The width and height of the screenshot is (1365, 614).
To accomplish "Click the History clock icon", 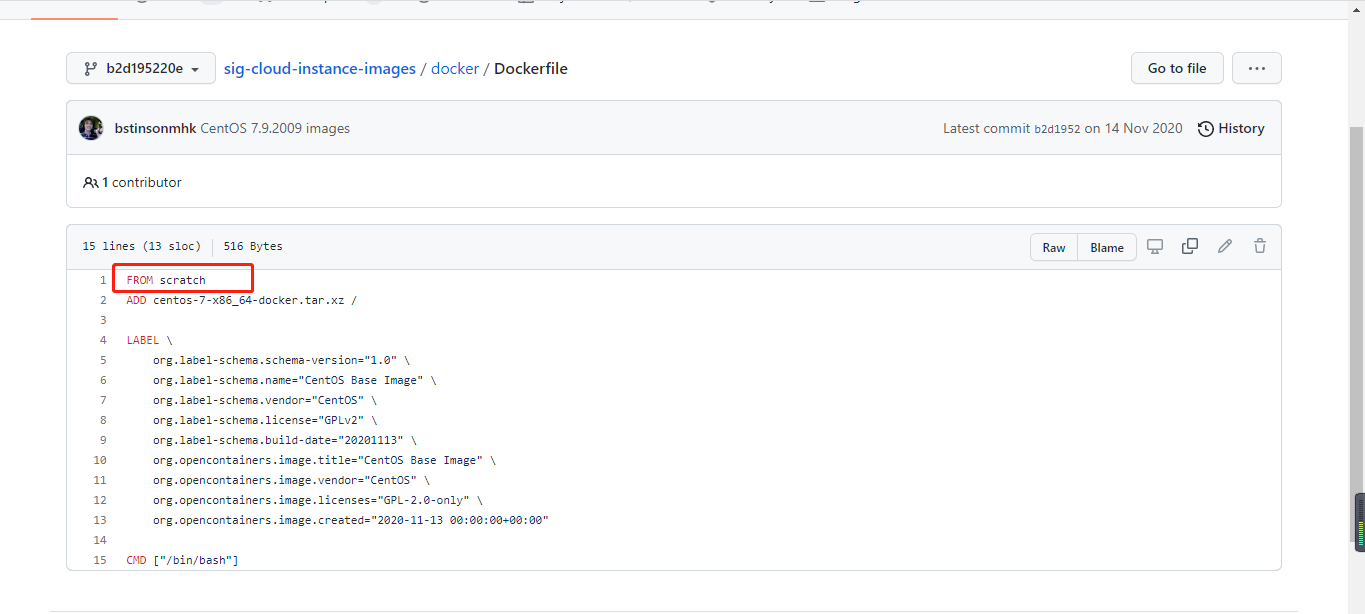I will click(1206, 128).
